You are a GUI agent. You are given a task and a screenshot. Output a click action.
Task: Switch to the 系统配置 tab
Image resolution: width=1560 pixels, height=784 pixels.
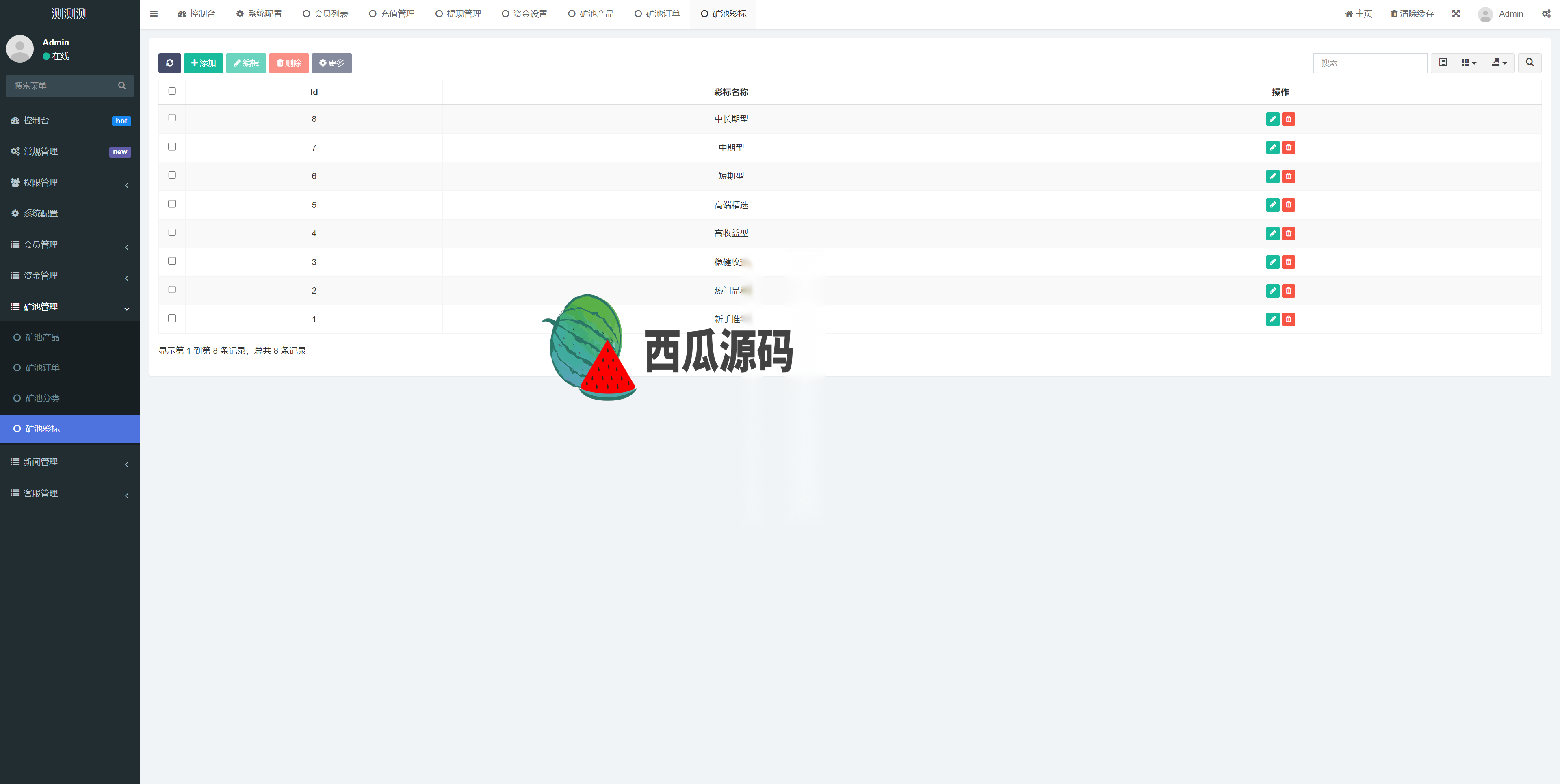pyautogui.click(x=259, y=14)
